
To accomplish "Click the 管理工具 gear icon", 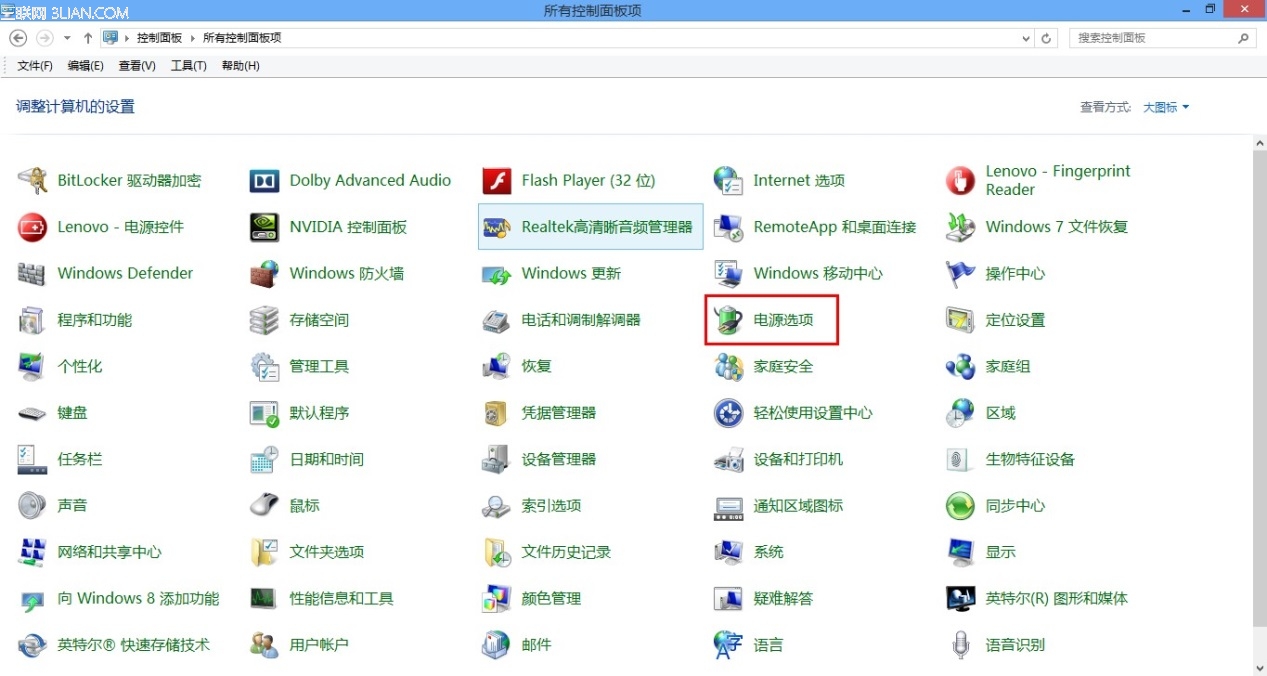I will [264, 366].
